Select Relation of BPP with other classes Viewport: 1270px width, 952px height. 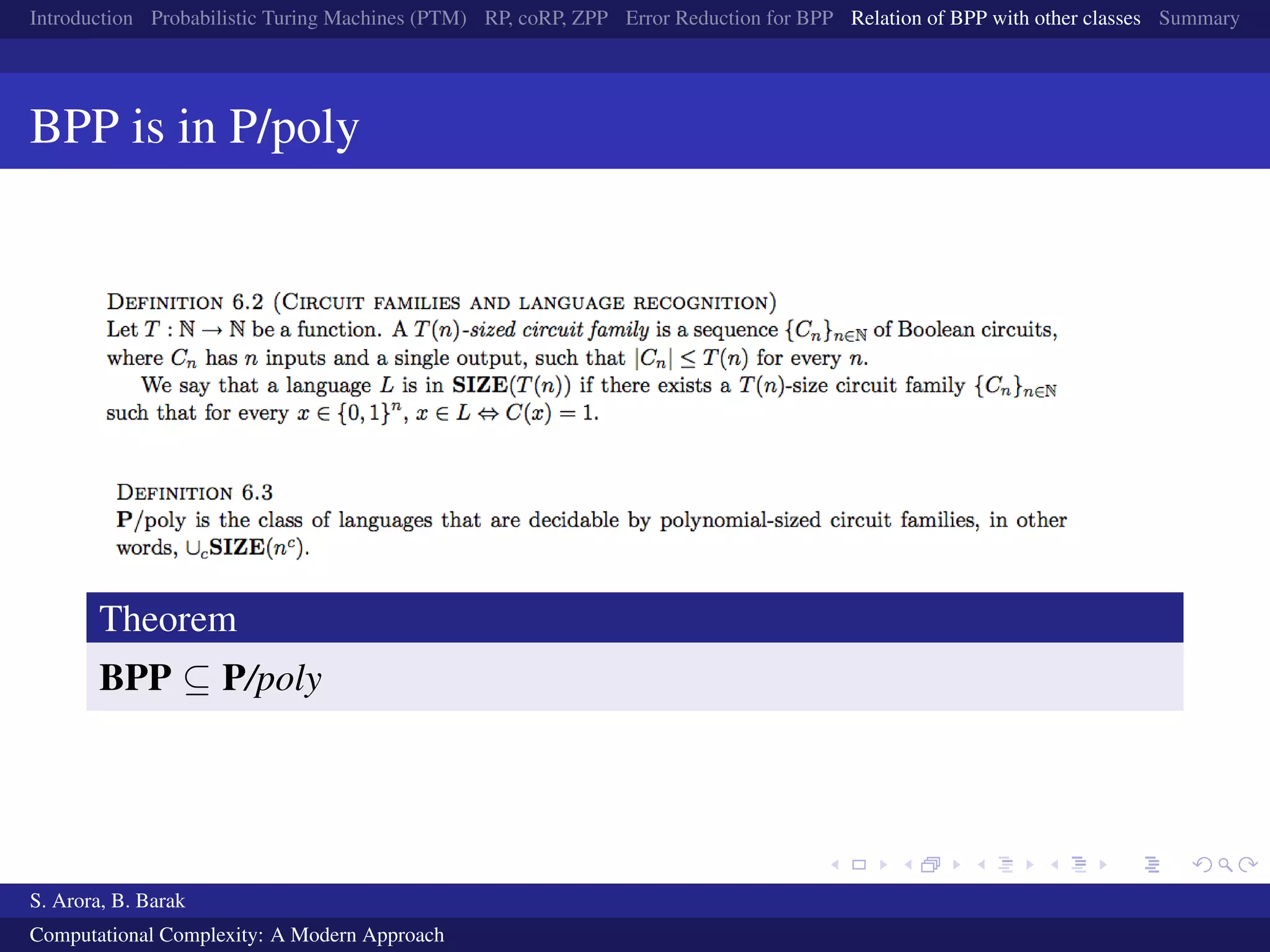(x=996, y=18)
